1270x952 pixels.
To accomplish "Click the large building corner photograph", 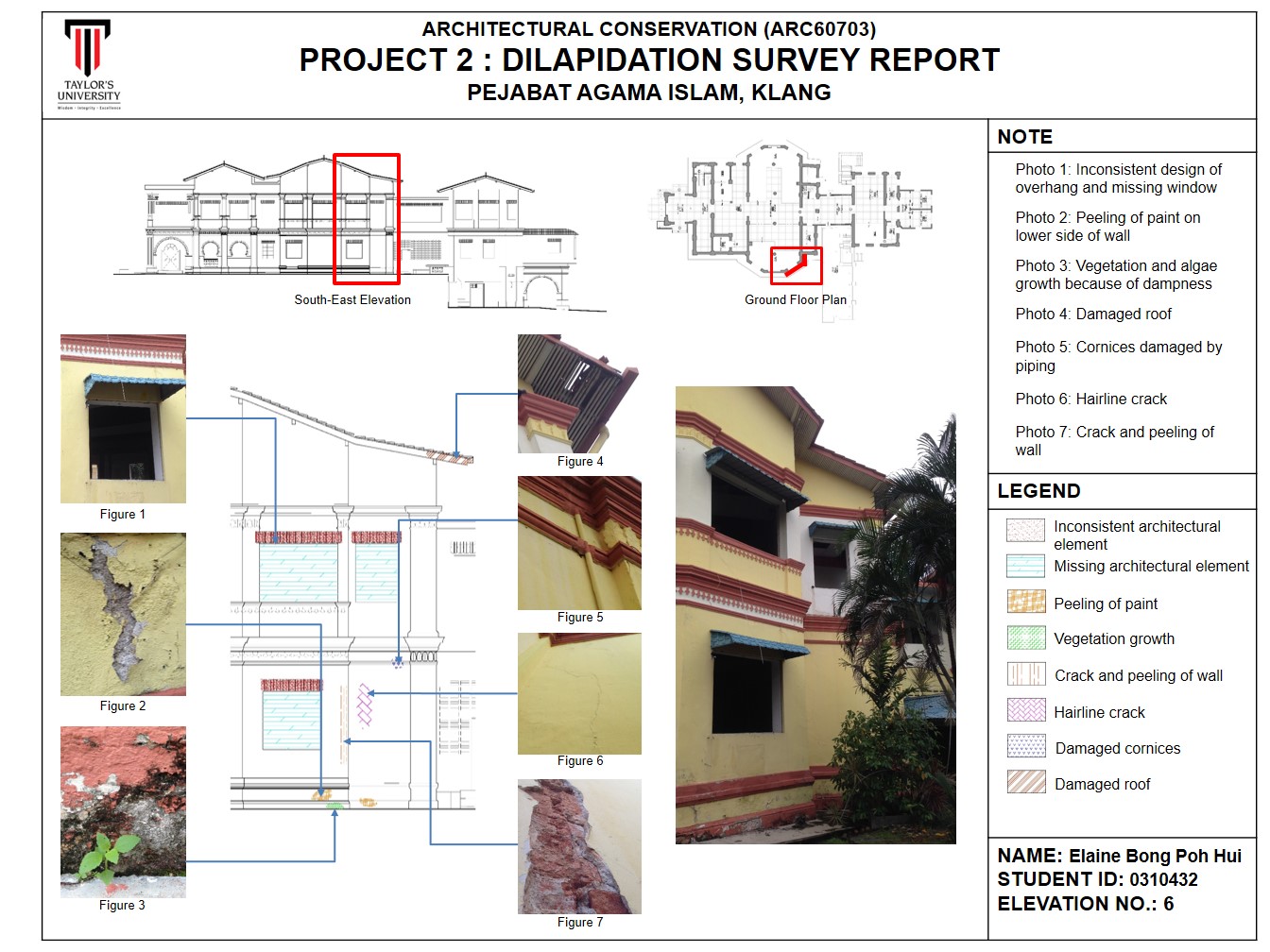I will [815, 615].
